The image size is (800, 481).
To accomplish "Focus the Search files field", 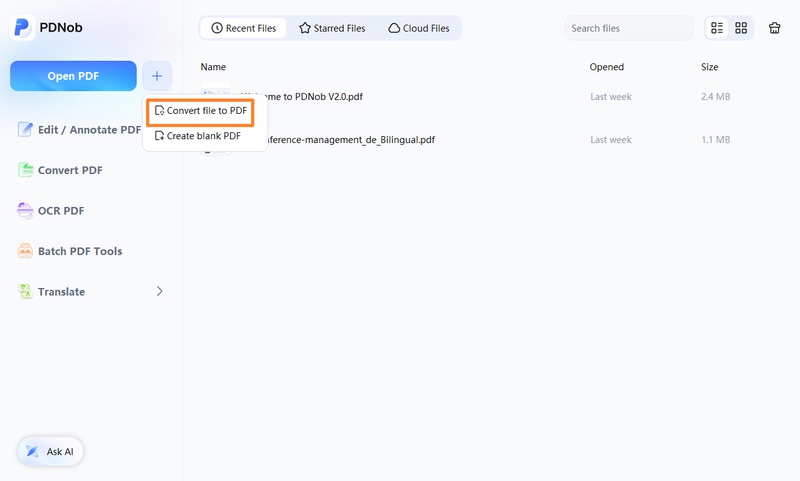I will (629, 28).
